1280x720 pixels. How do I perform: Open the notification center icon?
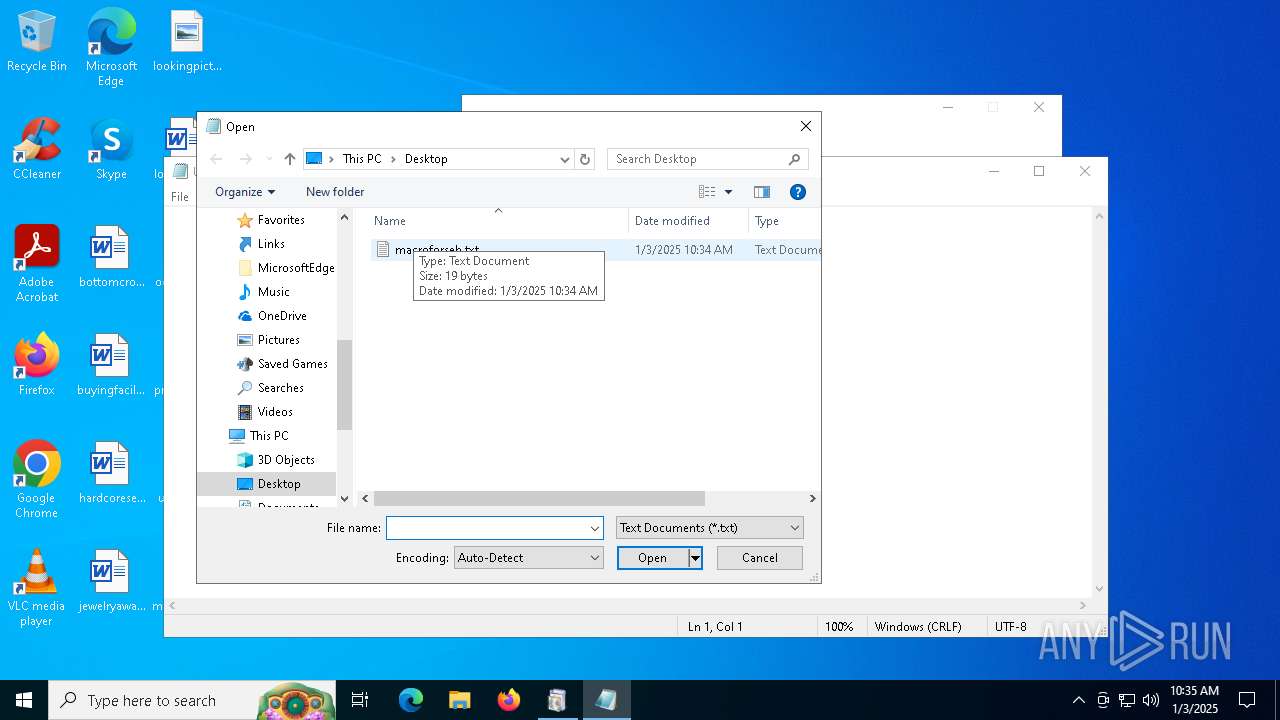click(1247, 700)
